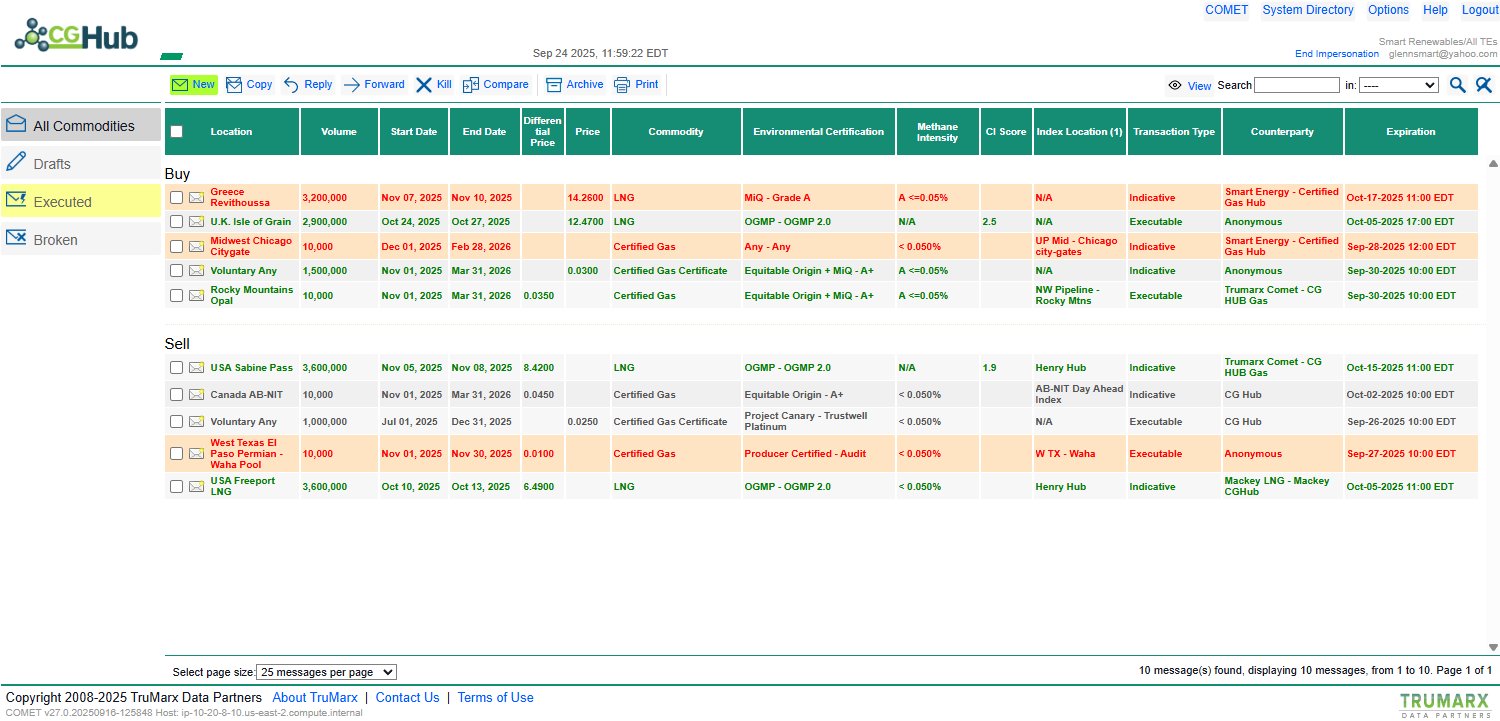1500x721 pixels.
Task: Sort by the Expiration column header
Action: (x=1411, y=132)
